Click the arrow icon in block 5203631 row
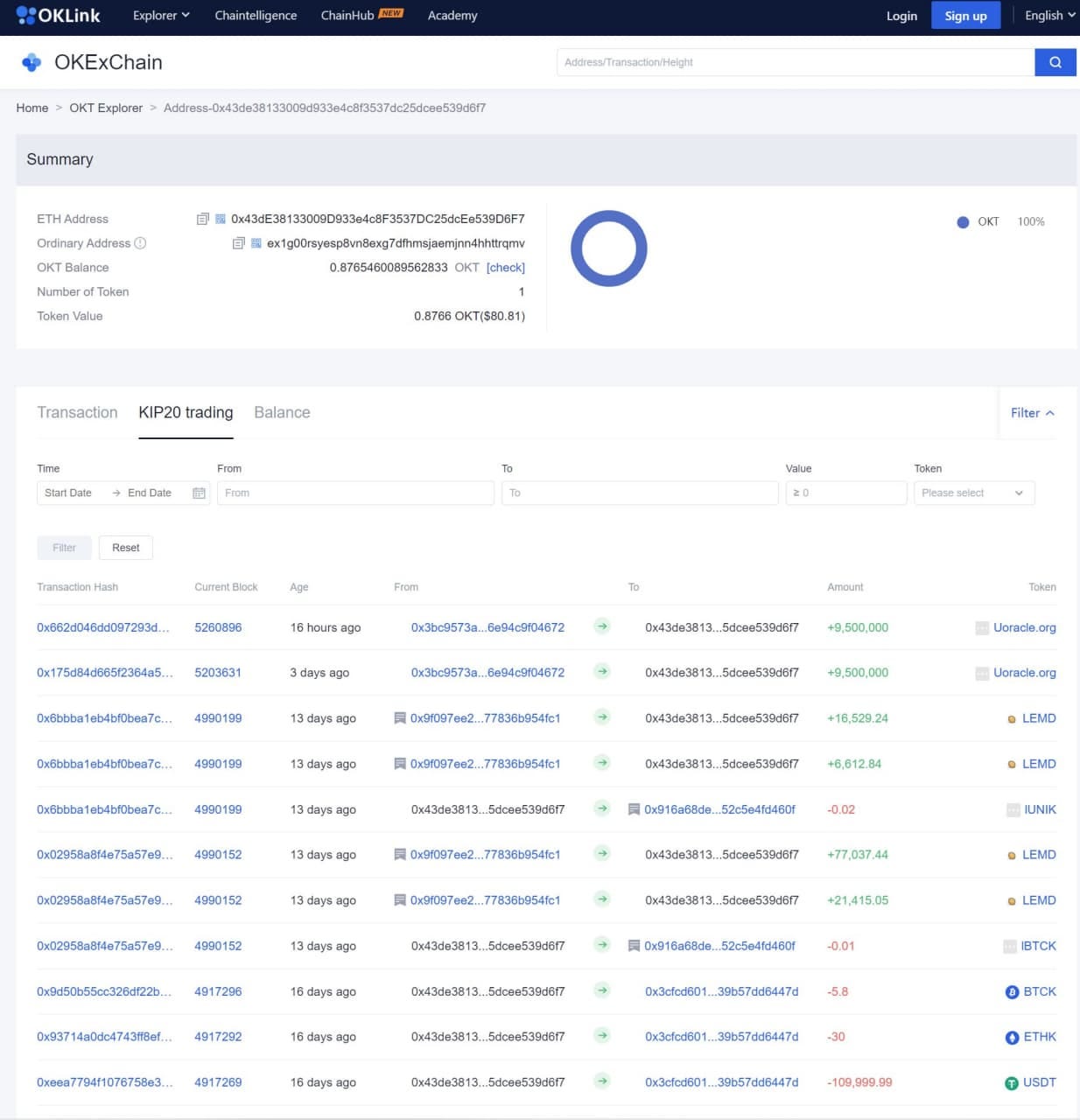 [x=602, y=672]
